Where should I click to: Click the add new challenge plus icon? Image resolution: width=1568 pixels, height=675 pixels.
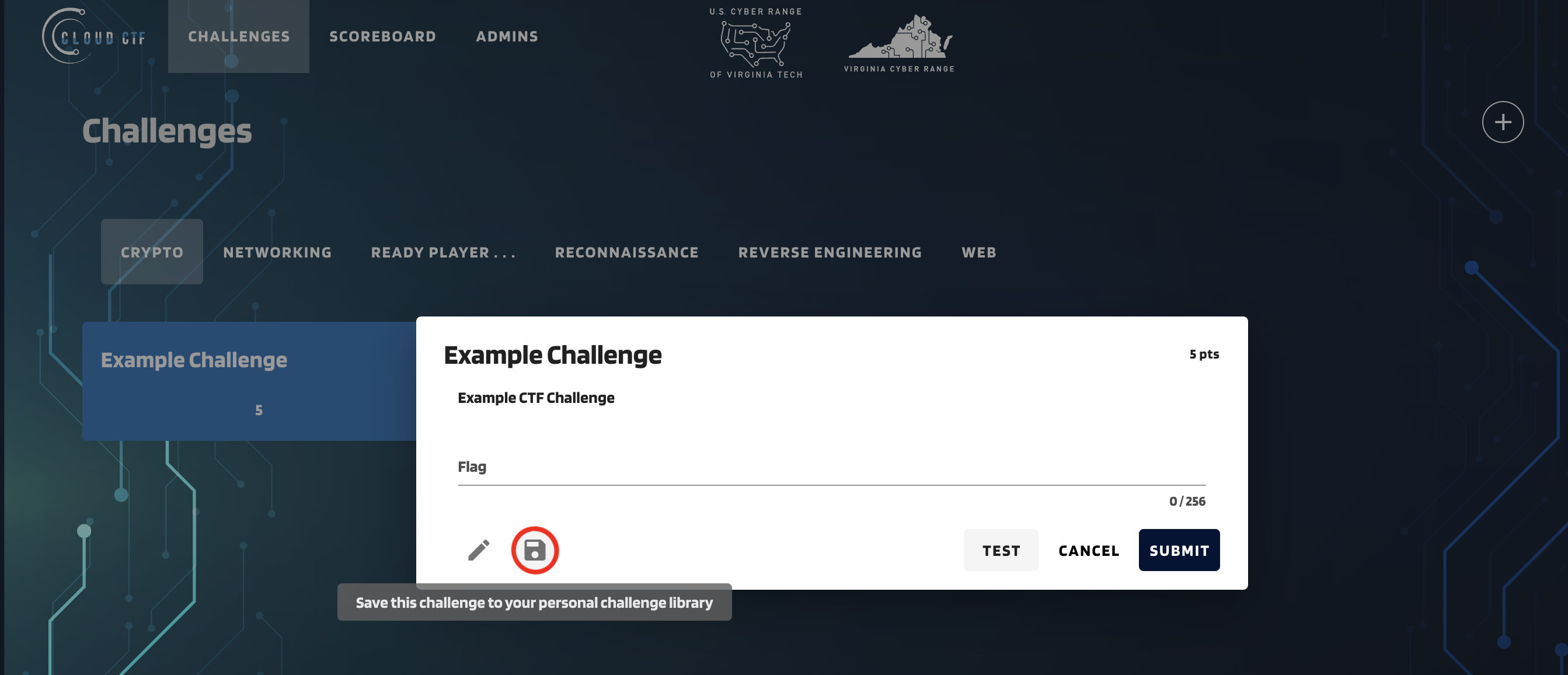(1502, 121)
